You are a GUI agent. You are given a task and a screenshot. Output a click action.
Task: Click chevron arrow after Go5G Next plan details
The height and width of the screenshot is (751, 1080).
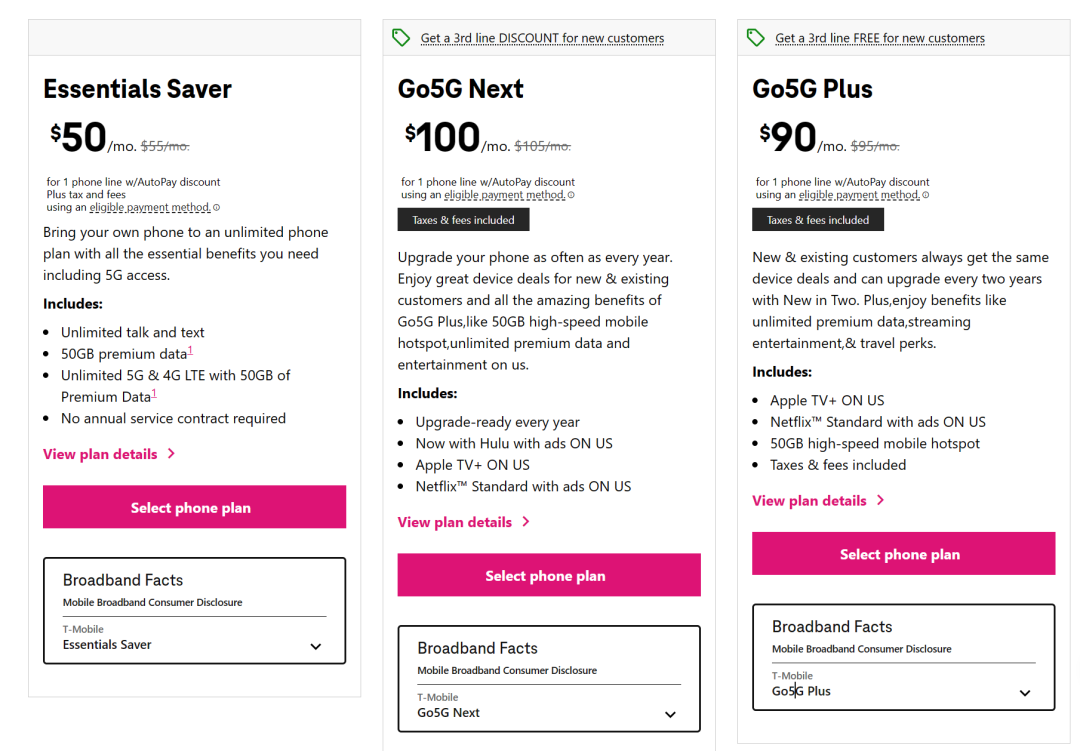(526, 522)
